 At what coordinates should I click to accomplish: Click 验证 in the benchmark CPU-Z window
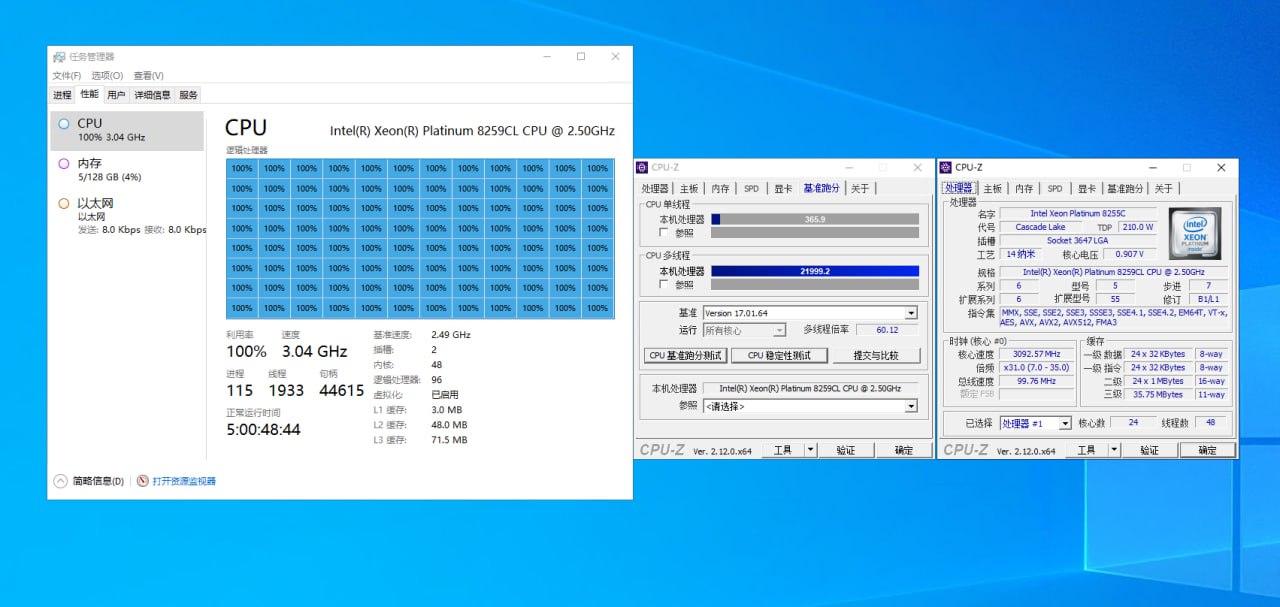(x=846, y=450)
